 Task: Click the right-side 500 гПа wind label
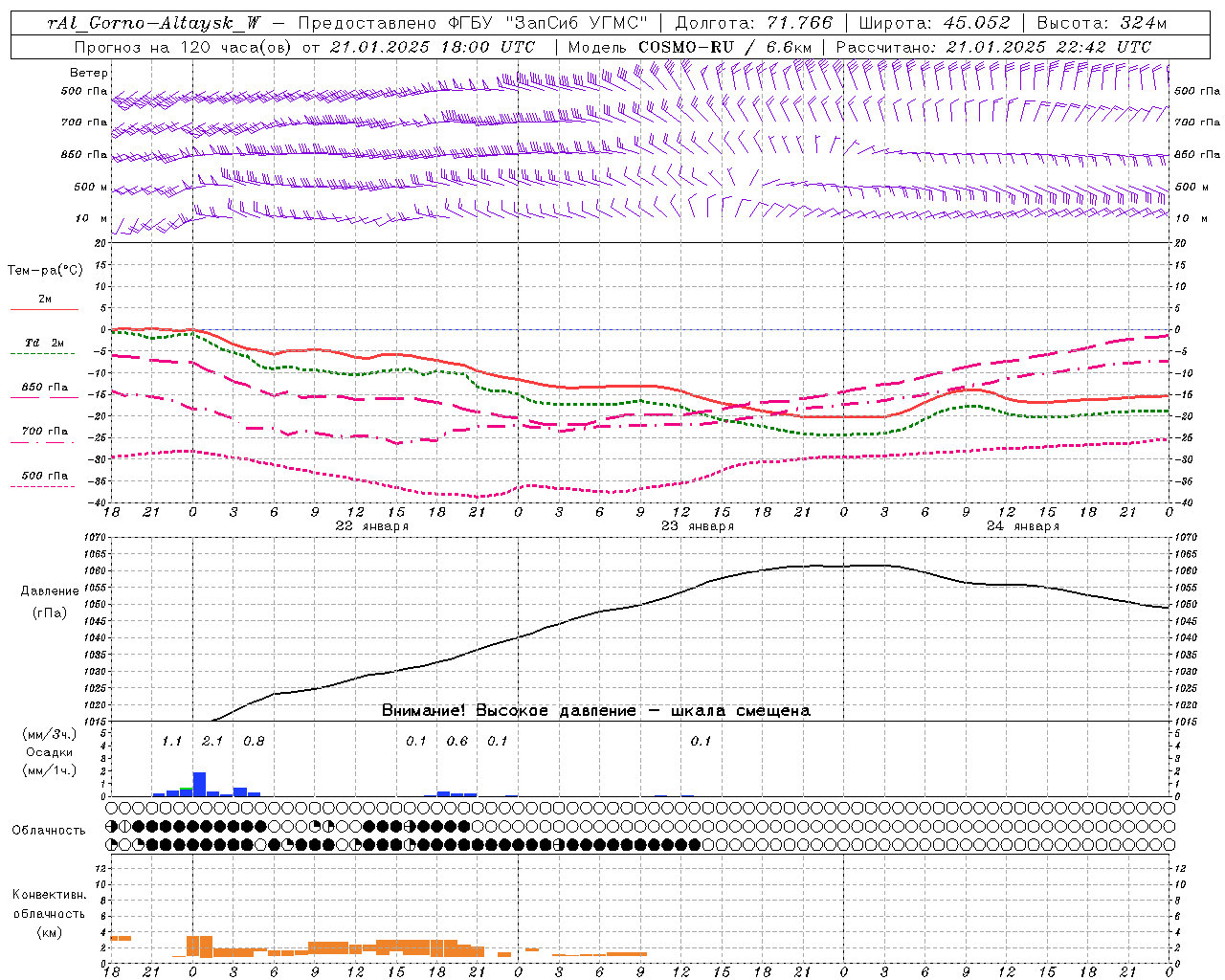1196,91
